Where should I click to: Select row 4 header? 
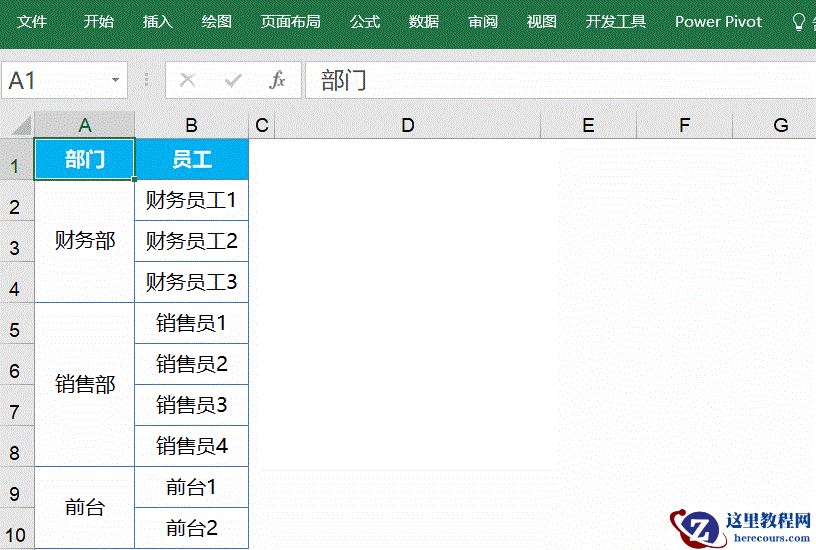(x=17, y=282)
